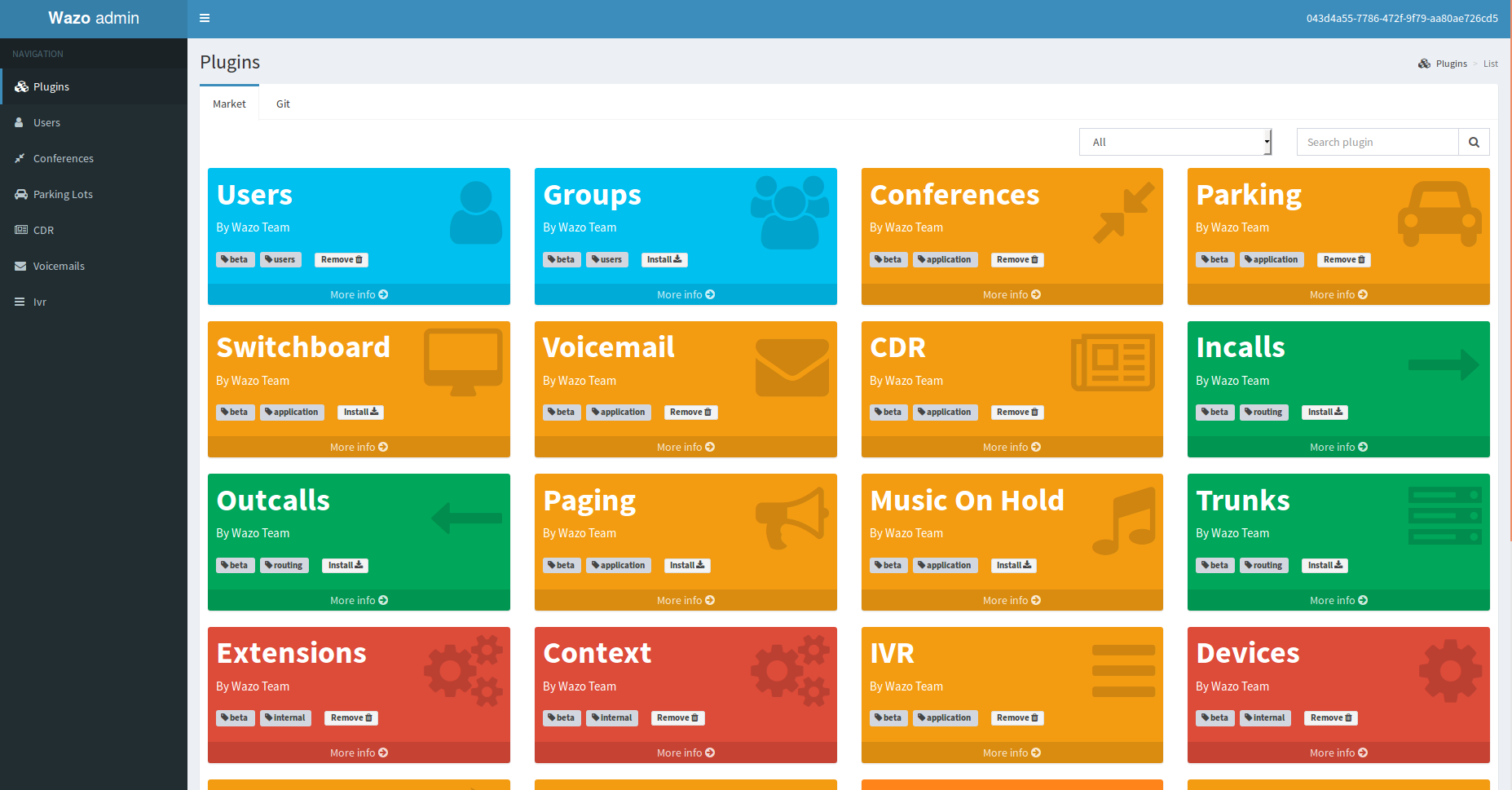Screen dimensions: 1512x790
Task: Click the application tag on Switchboard card
Action: 293,412
